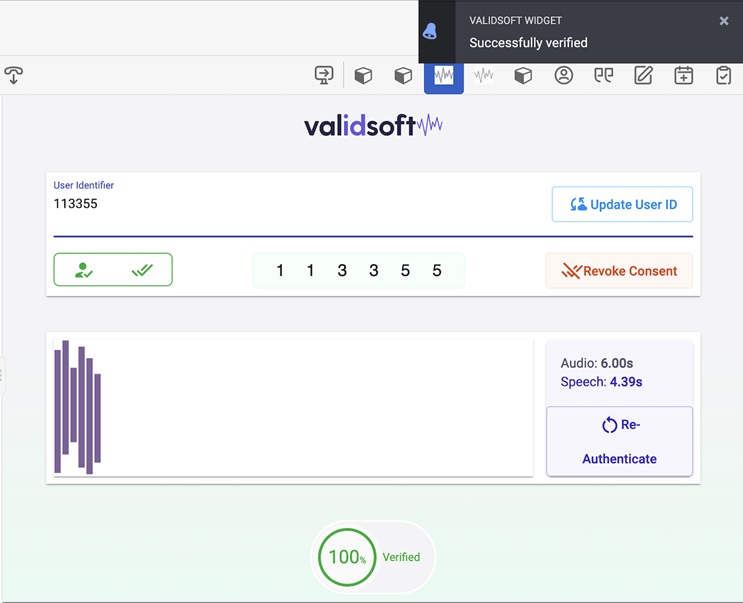Open the quotation marks icon
The height and width of the screenshot is (603, 743).
click(x=603, y=75)
